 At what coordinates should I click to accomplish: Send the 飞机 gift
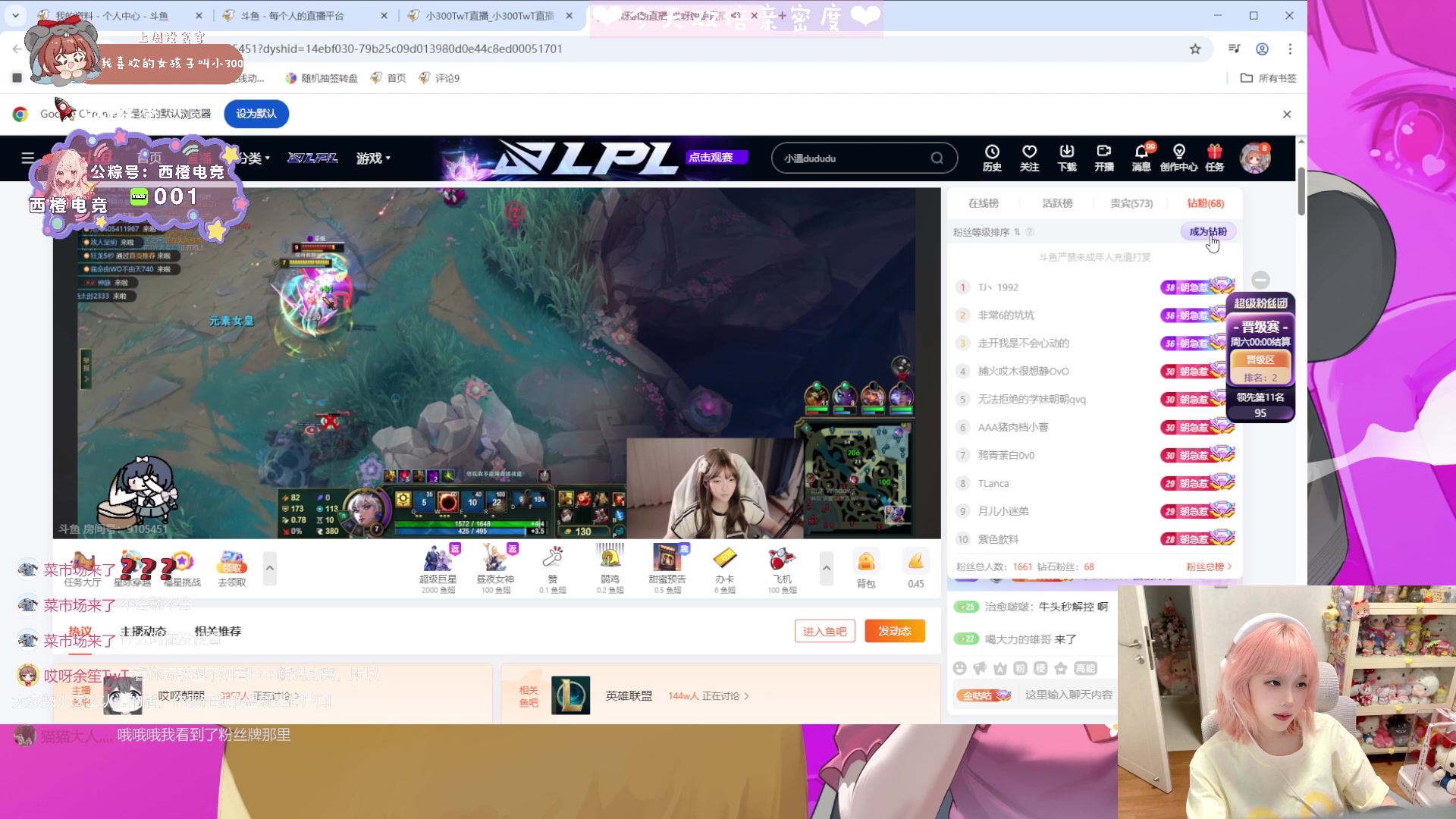(782, 568)
